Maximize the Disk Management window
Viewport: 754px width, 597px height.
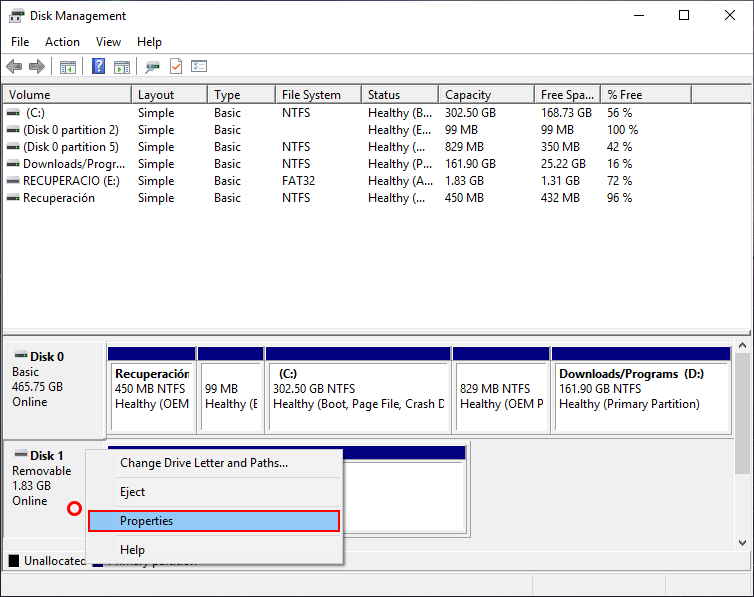point(684,15)
